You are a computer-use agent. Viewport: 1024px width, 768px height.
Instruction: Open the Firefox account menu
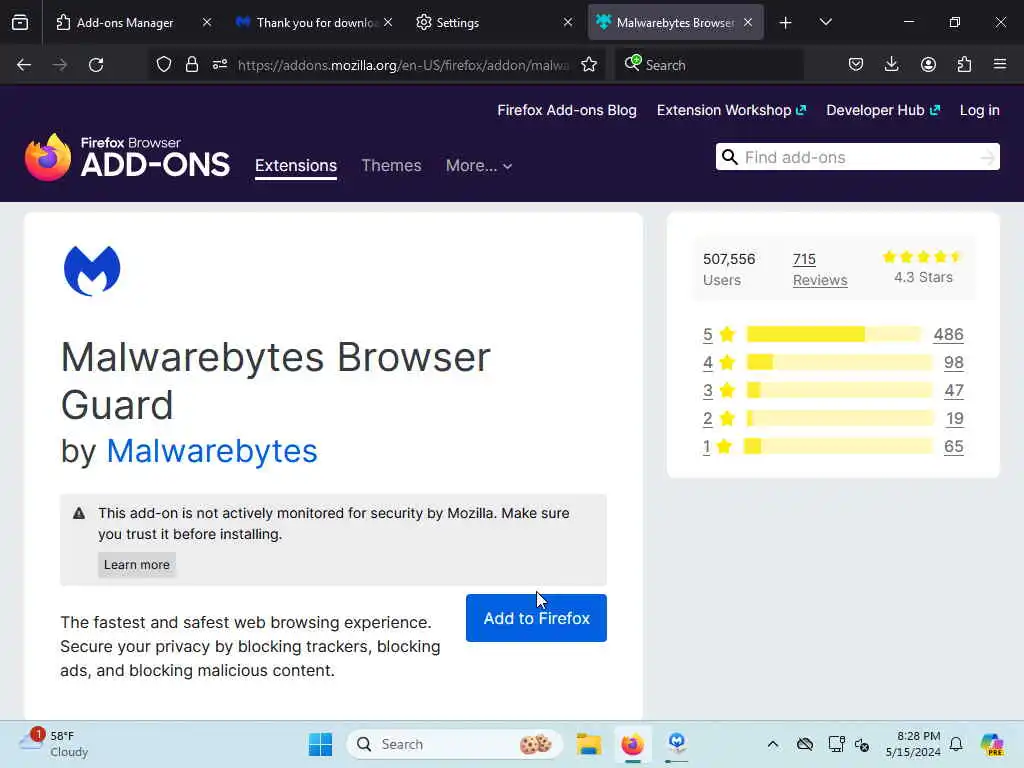tap(928, 65)
